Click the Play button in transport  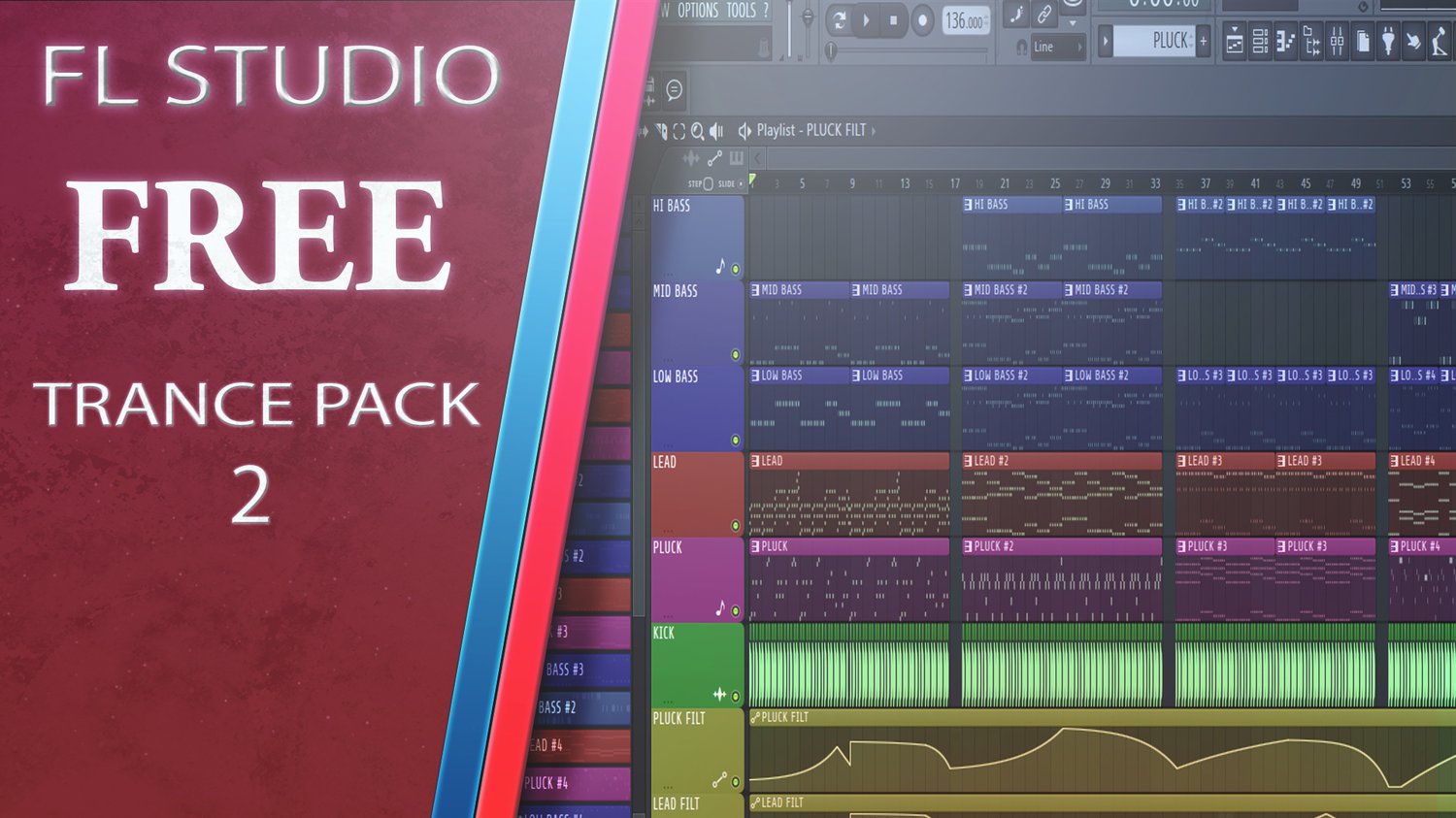[867, 19]
